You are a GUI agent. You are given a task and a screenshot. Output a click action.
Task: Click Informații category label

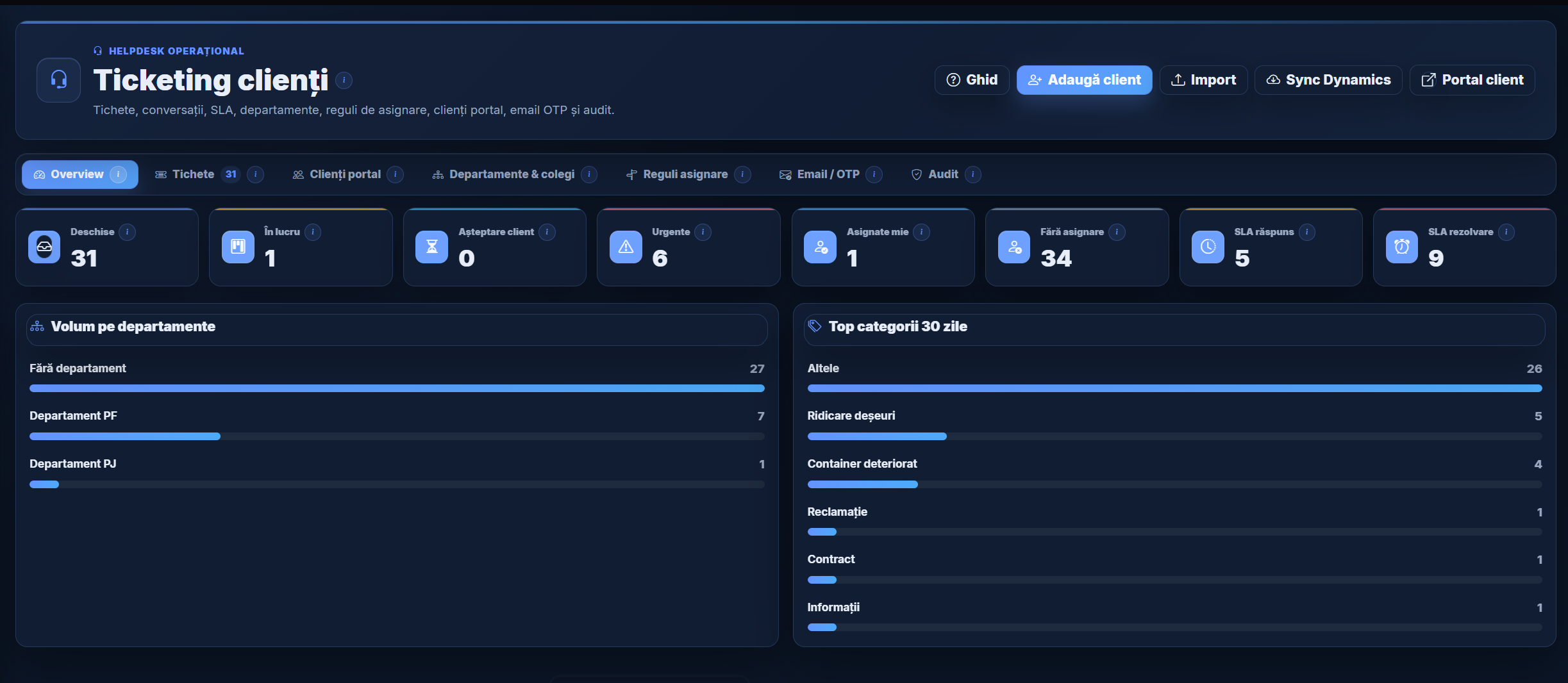tap(833, 607)
